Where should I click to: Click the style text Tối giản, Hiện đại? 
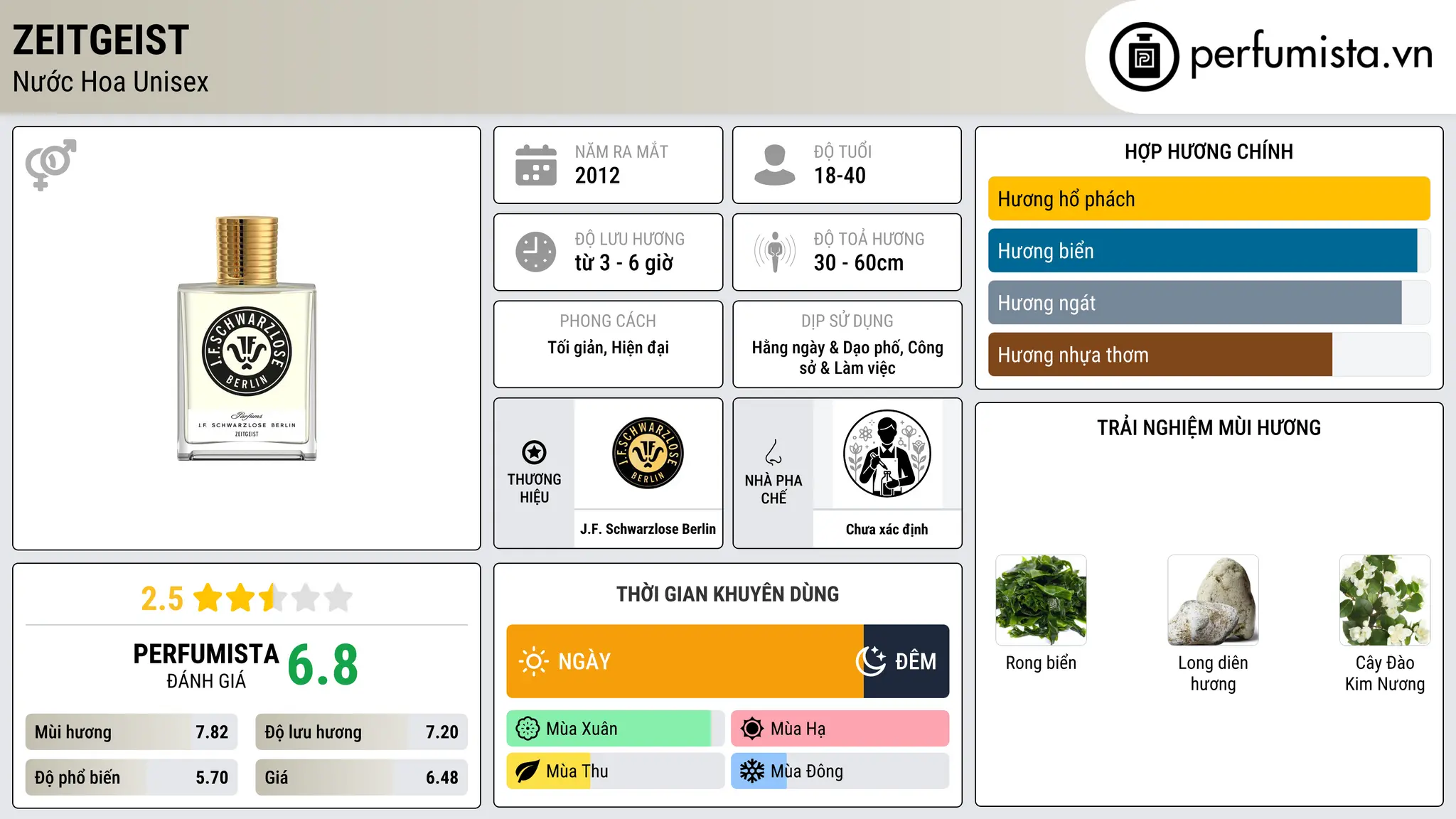pyautogui.click(x=608, y=348)
